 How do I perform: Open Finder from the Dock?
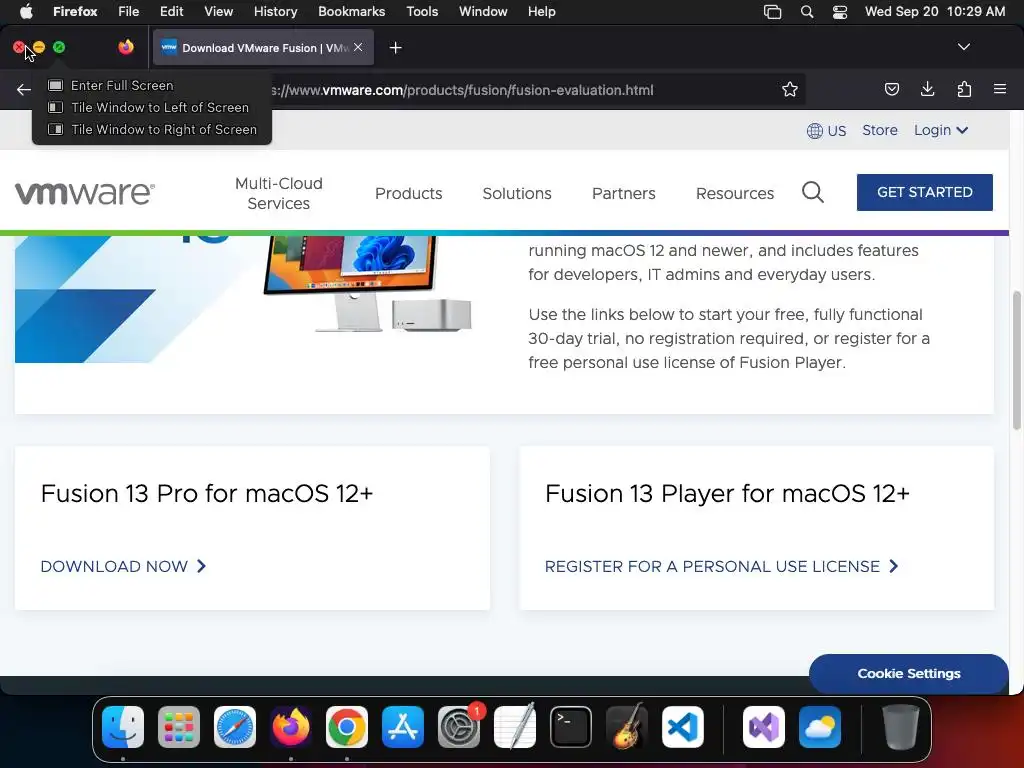[123, 727]
